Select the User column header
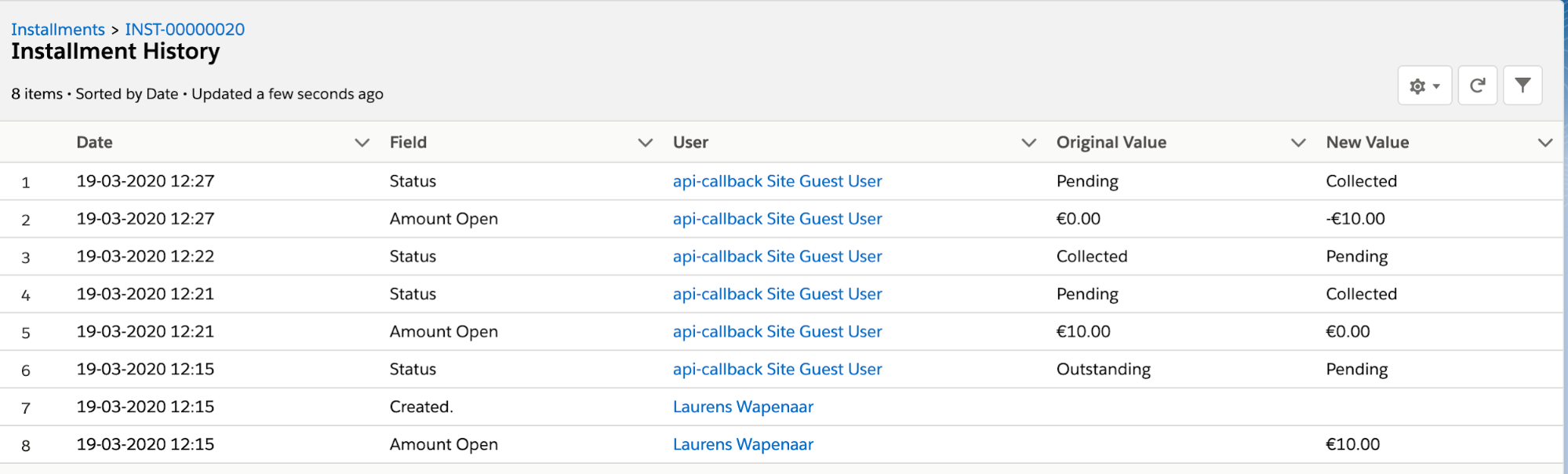 coord(690,143)
